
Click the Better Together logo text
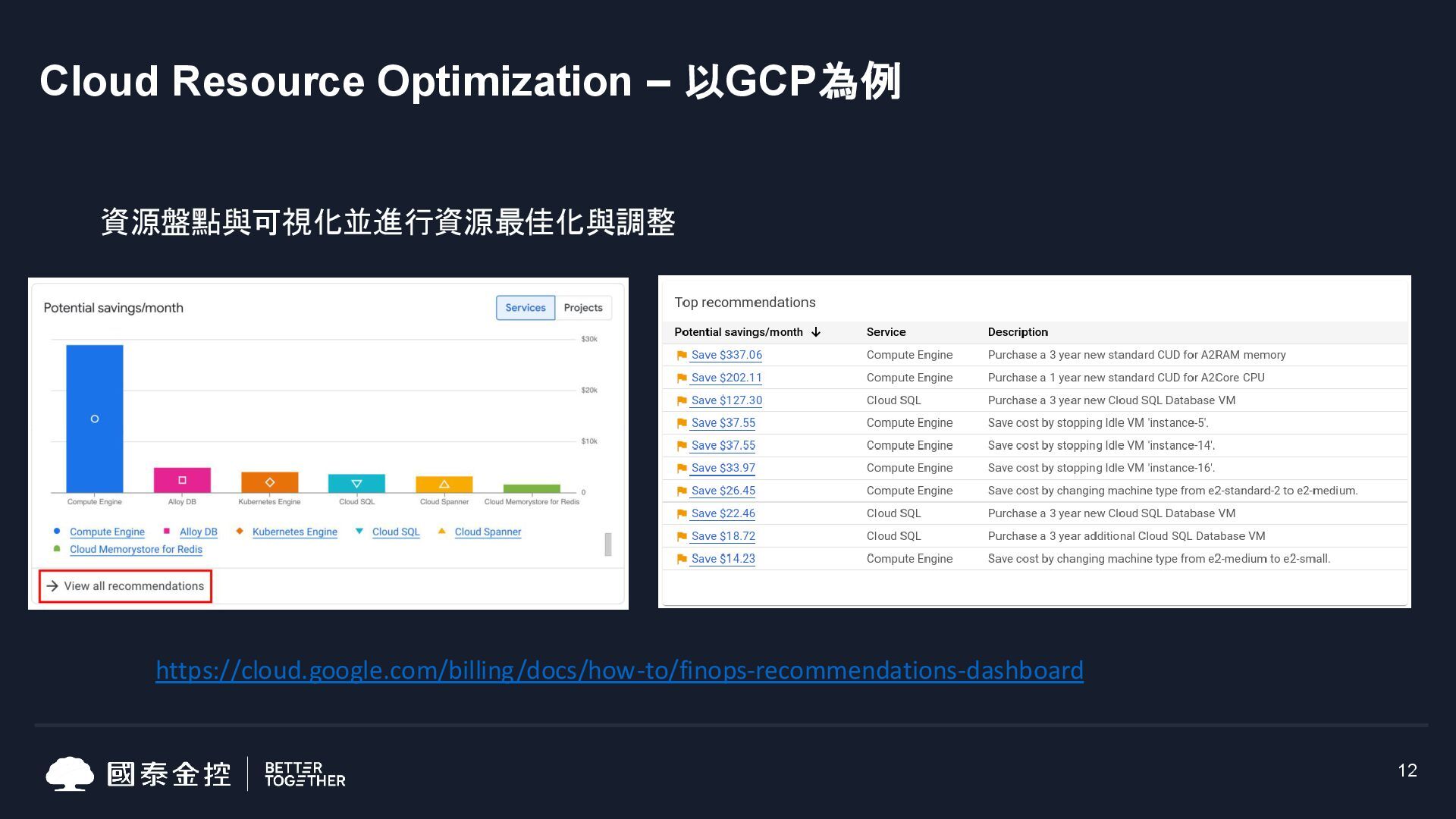pos(305,774)
